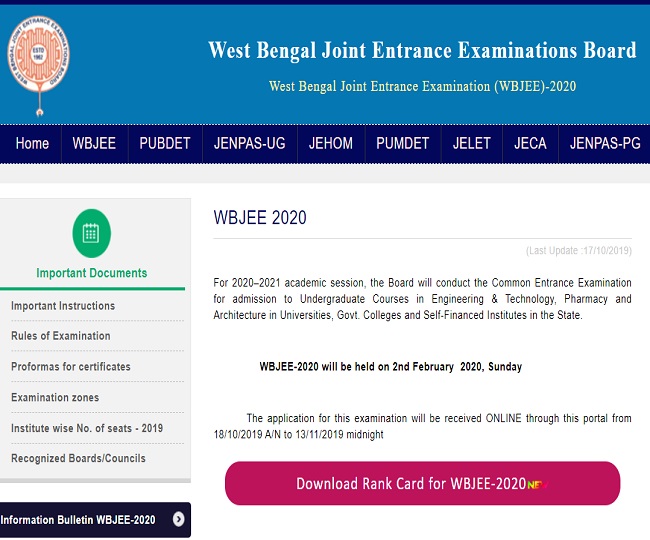Screen dimensions: 650x540
Task: Go to the JENPAS-UG menu item
Action: [250, 143]
